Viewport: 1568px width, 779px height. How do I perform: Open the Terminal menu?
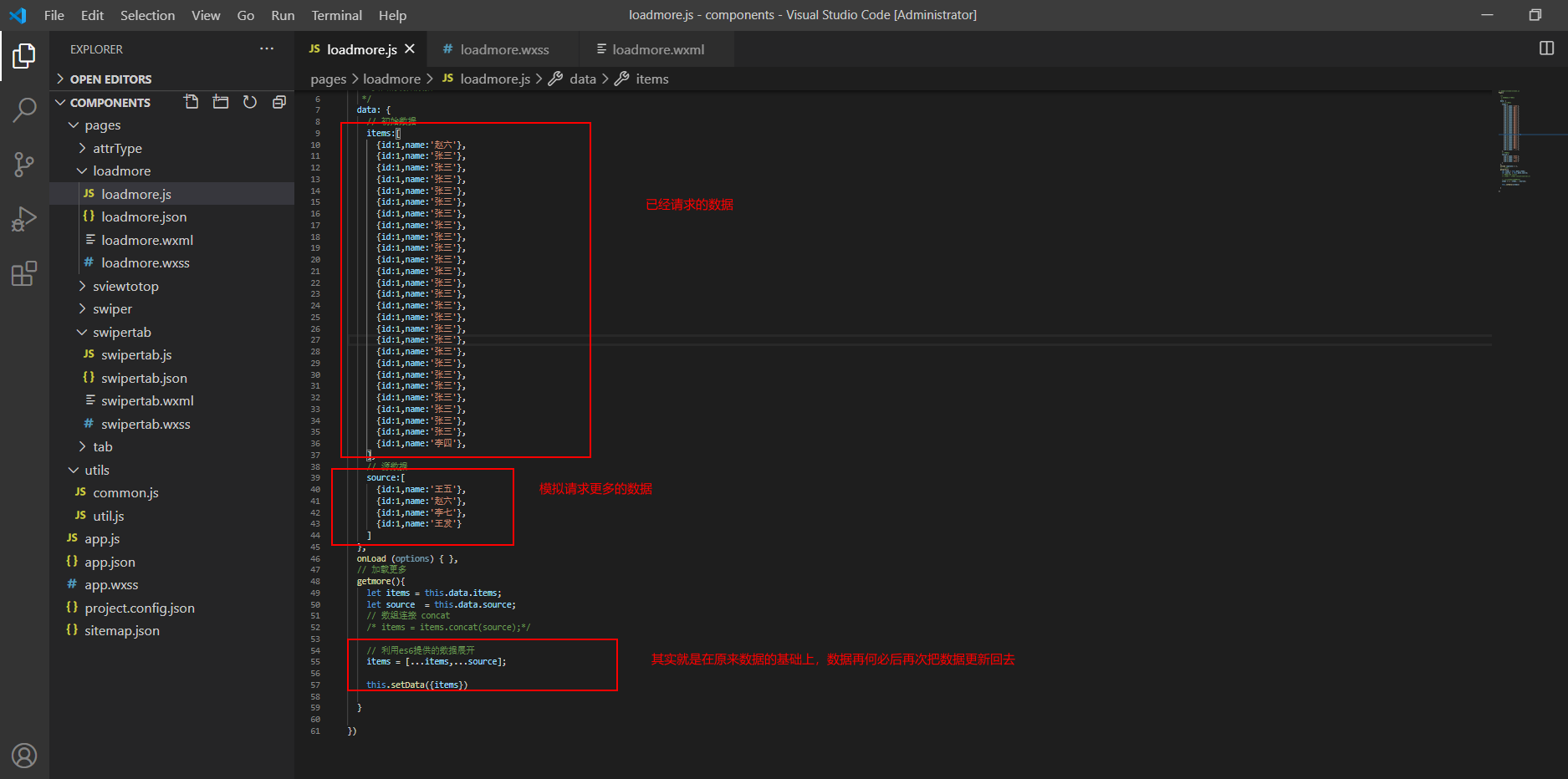[337, 15]
